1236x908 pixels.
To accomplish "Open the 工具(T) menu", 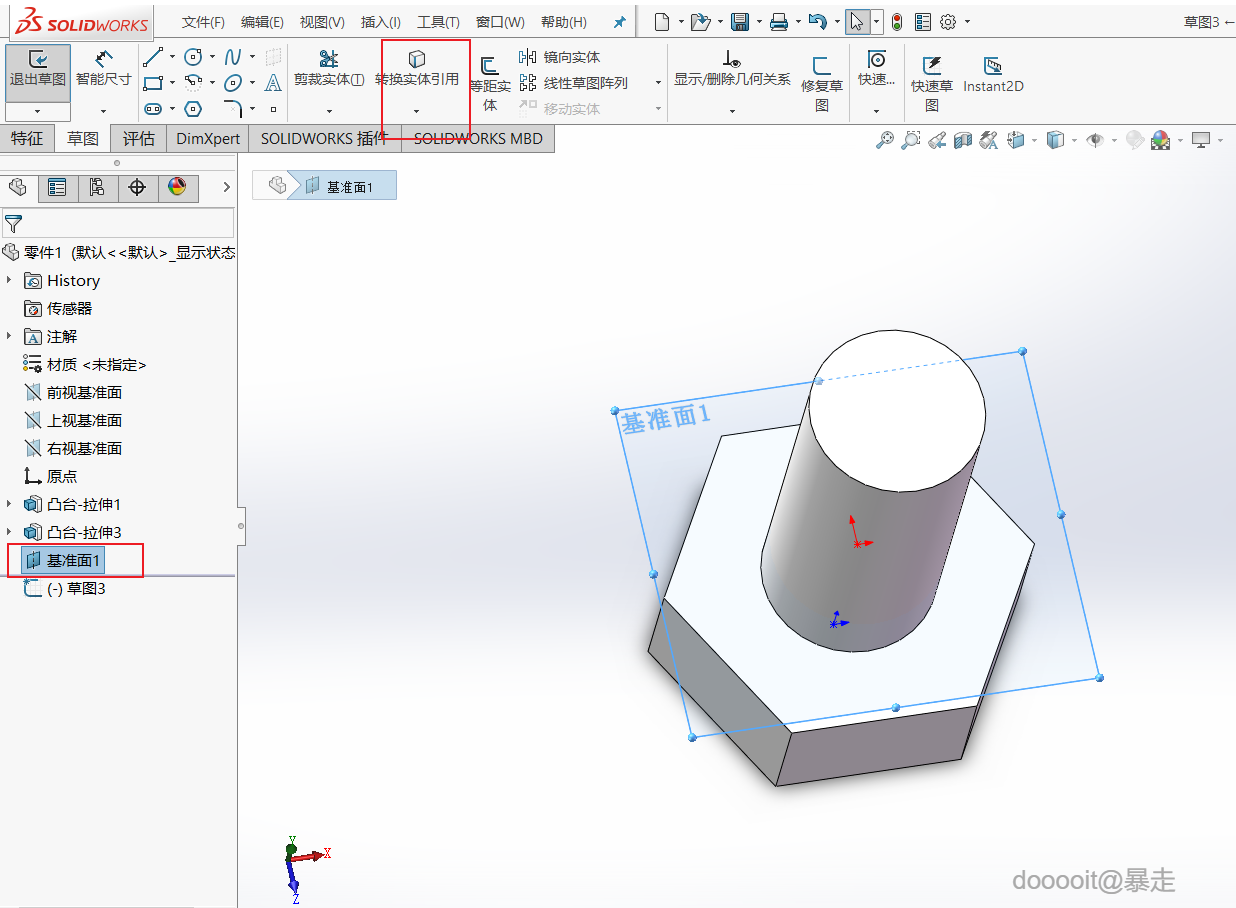I will point(438,22).
